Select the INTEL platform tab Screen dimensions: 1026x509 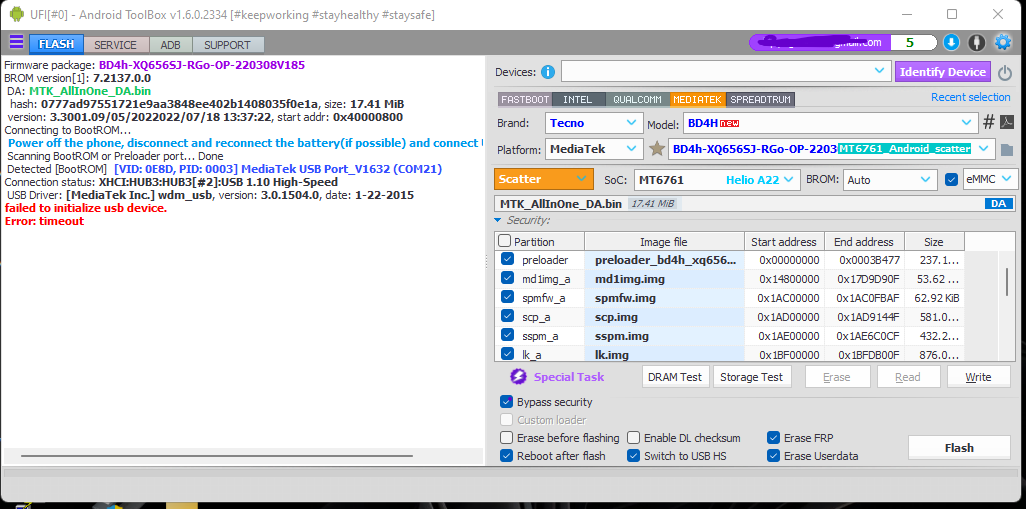pyautogui.click(x=578, y=99)
